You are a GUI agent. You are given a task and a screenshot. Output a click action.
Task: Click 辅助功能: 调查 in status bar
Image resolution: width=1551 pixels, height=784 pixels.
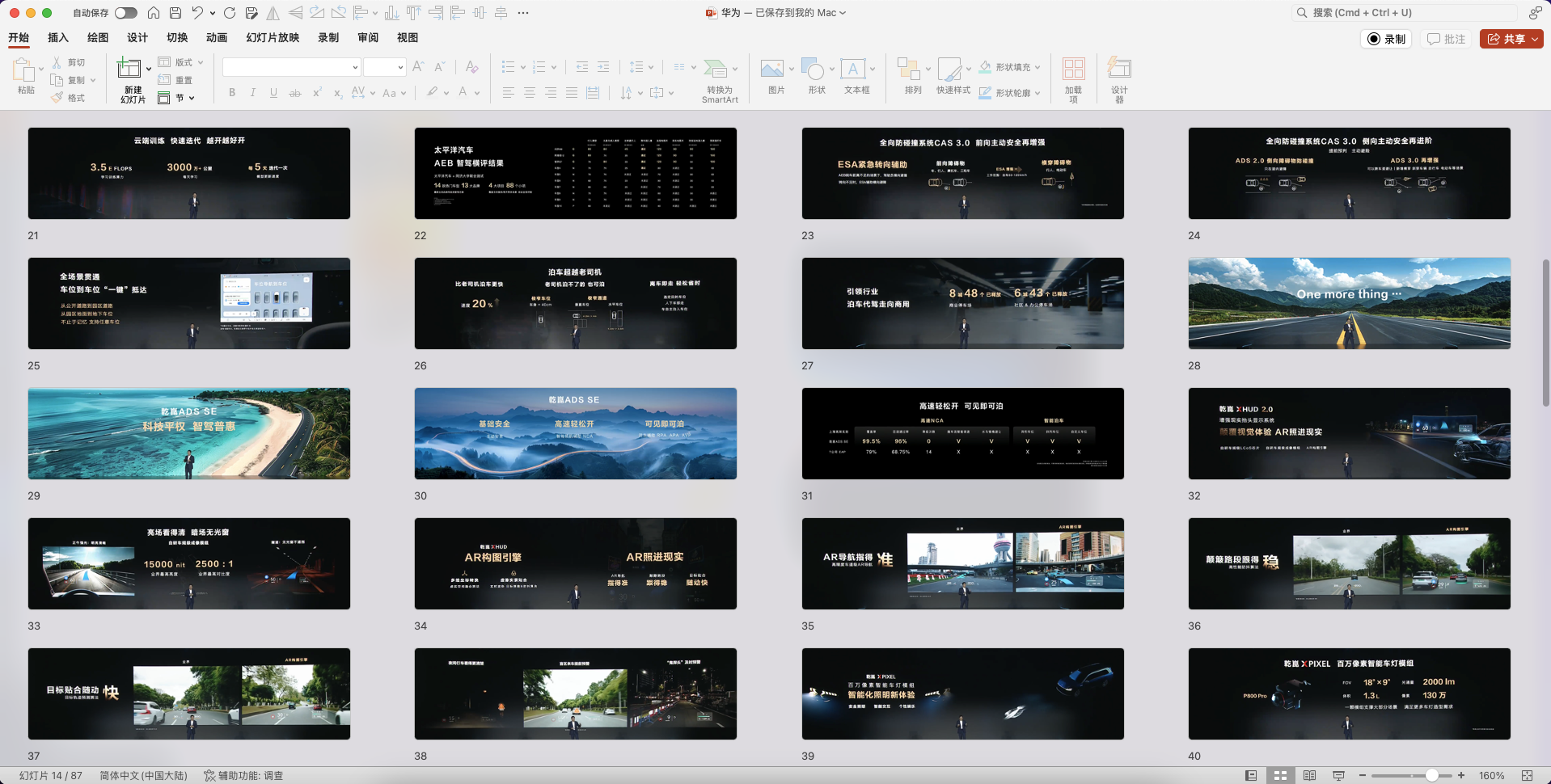tap(243, 776)
